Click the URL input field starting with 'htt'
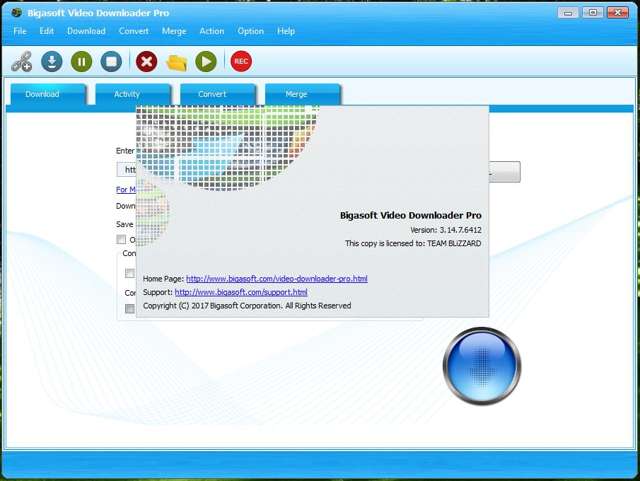The height and width of the screenshot is (481, 640). coord(126,169)
